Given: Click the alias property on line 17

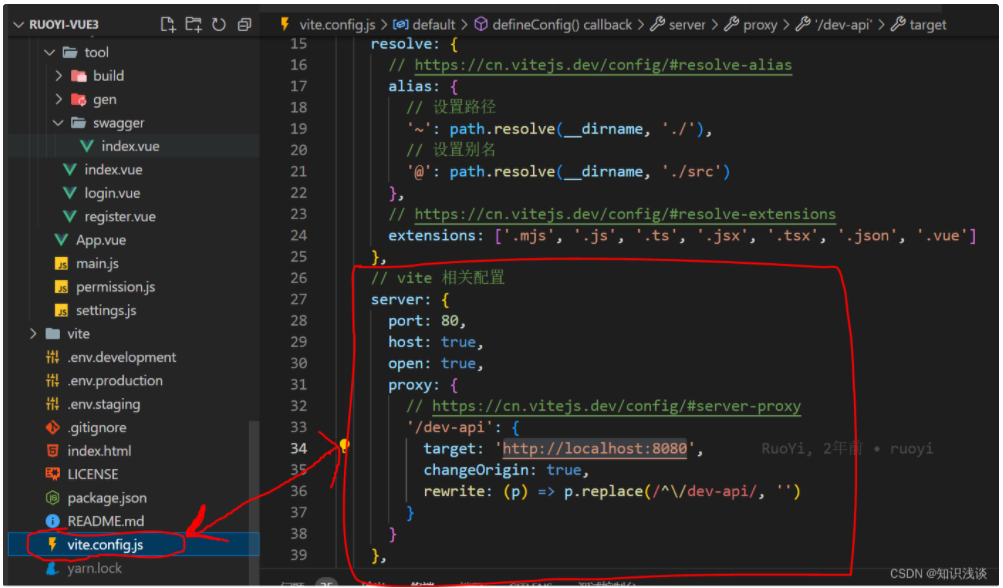Looking at the screenshot, I should [x=410, y=86].
